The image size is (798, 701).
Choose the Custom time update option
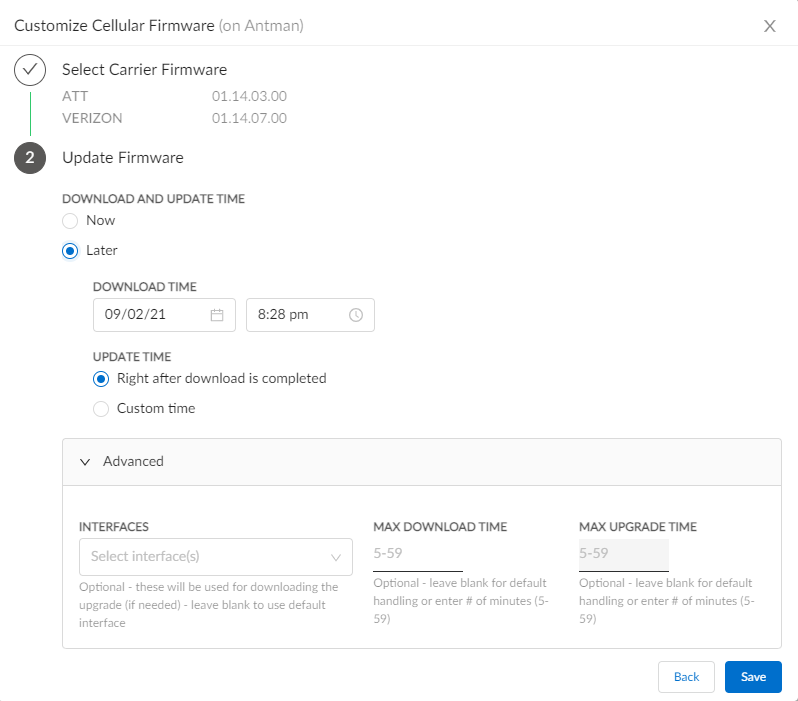tap(101, 409)
